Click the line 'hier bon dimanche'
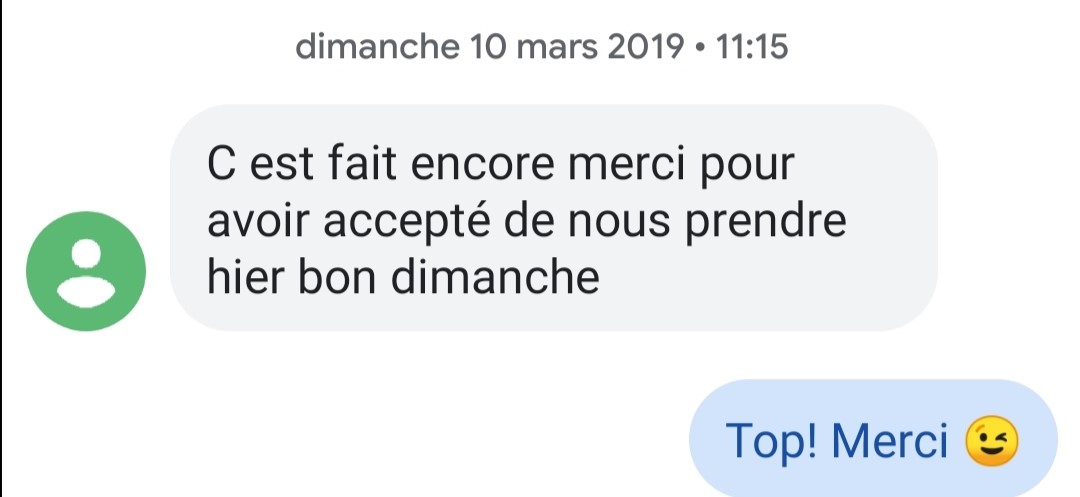1080x497 pixels. [x=403, y=276]
